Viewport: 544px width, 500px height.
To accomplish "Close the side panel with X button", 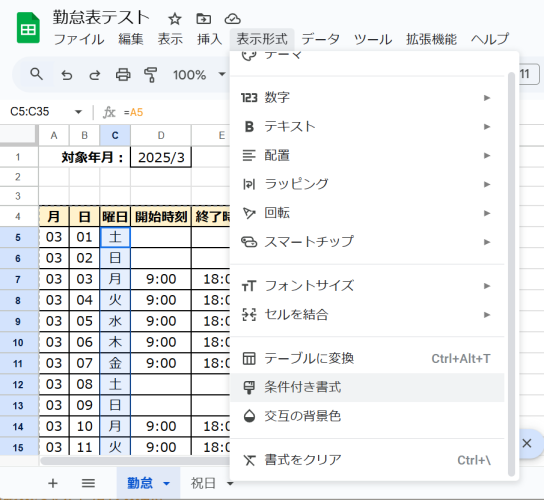I will pyautogui.click(x=527, y=443).
